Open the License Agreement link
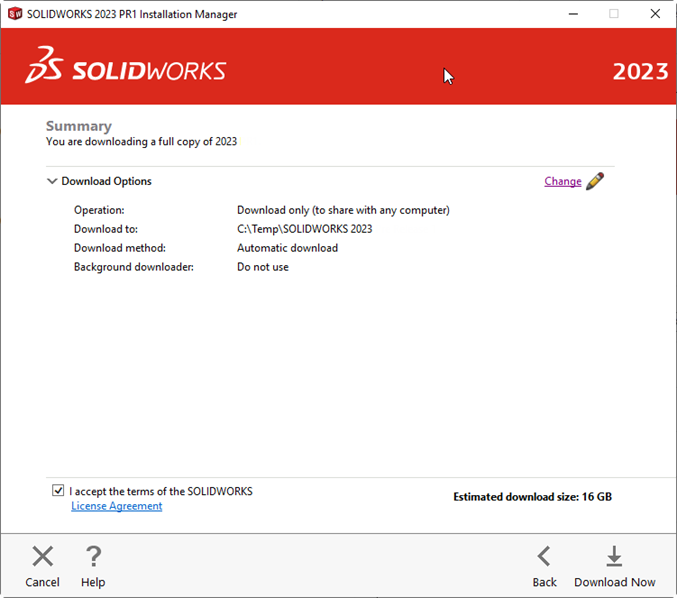The image size is (677, 598). [x=116, y=506]
